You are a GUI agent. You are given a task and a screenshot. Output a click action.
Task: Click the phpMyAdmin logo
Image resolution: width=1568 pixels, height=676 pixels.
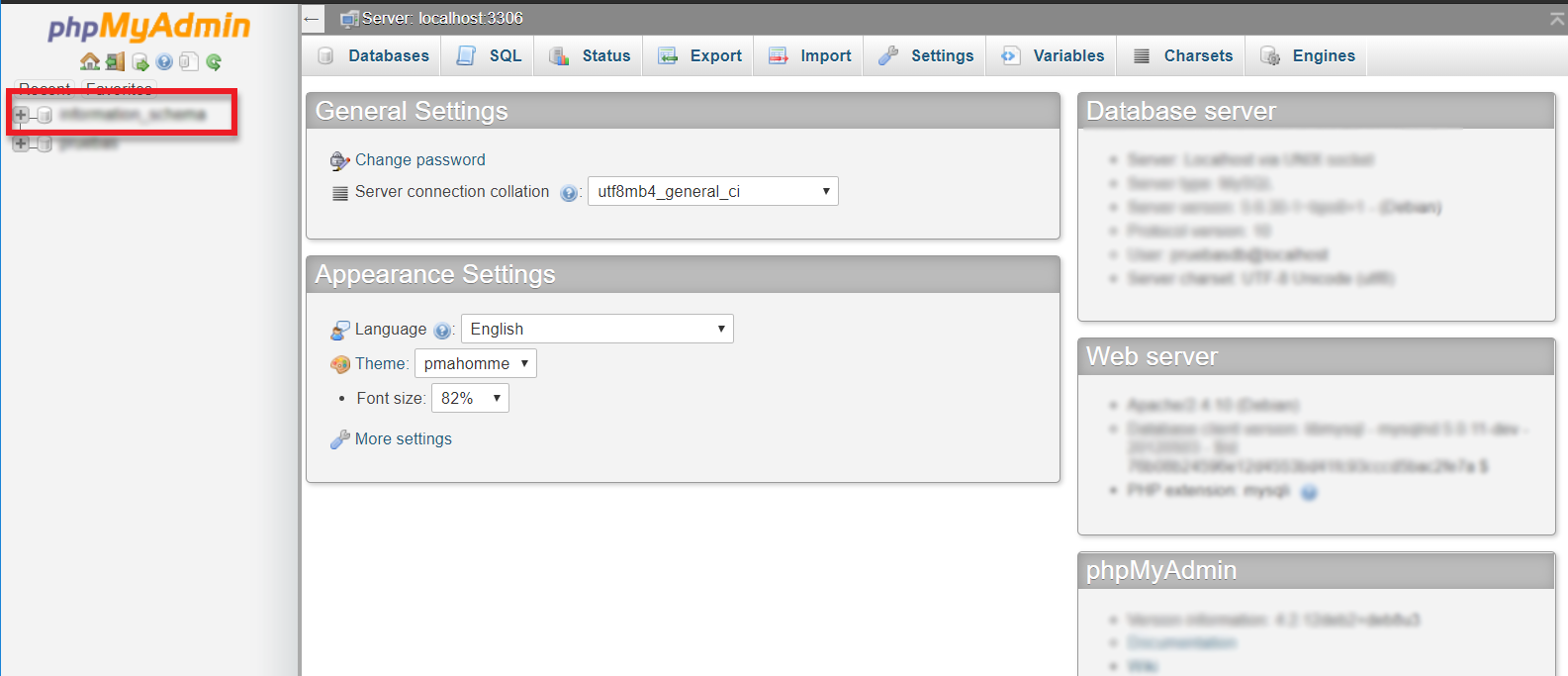tap(149, 26)
